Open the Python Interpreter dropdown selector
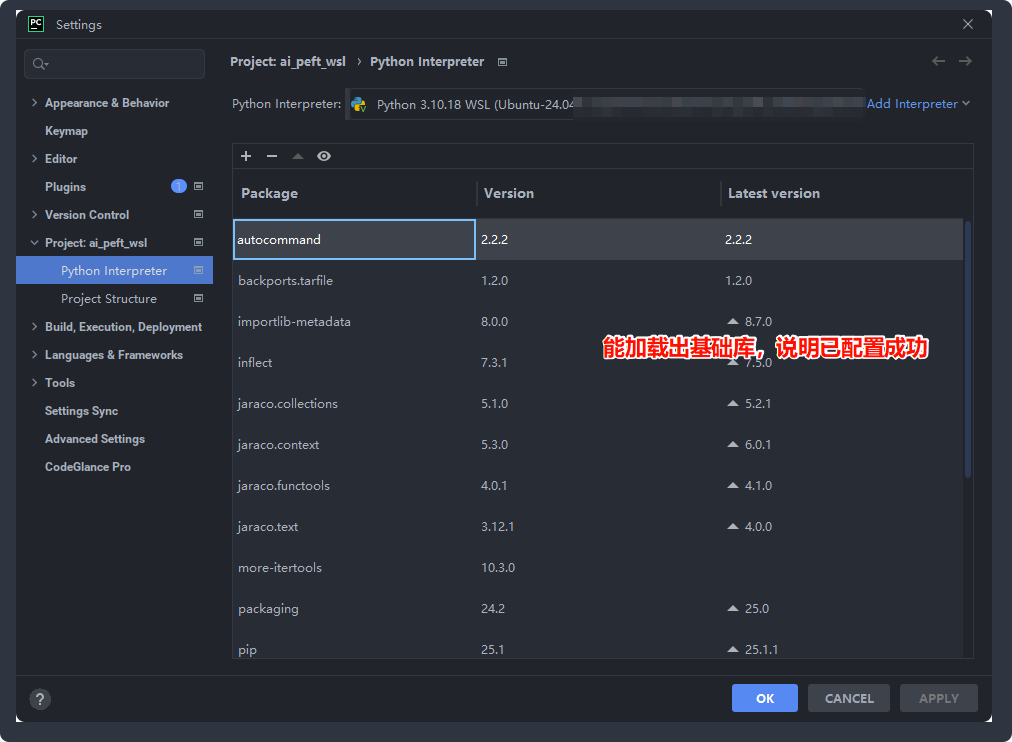This screenshot has width=1012, height=742. coord(604,105)
